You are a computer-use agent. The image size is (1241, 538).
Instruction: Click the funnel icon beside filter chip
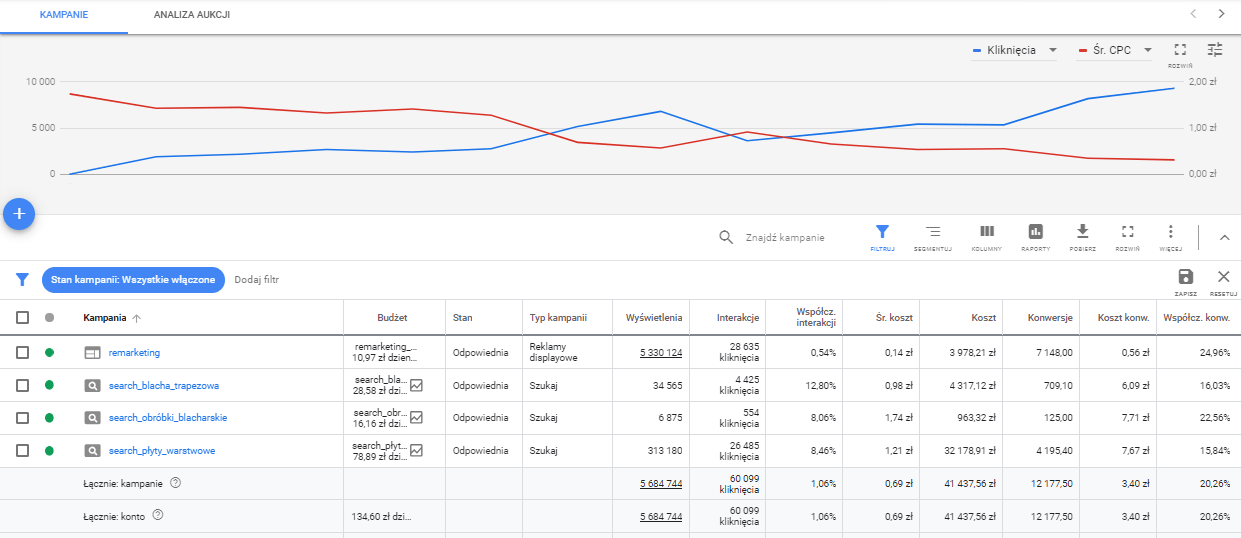[x=22, y=280]
